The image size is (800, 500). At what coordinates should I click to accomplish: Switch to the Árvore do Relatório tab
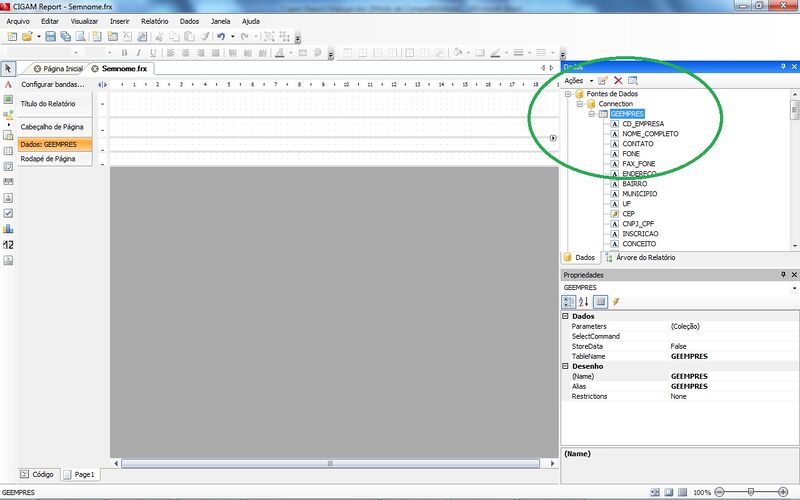[640, 258]
